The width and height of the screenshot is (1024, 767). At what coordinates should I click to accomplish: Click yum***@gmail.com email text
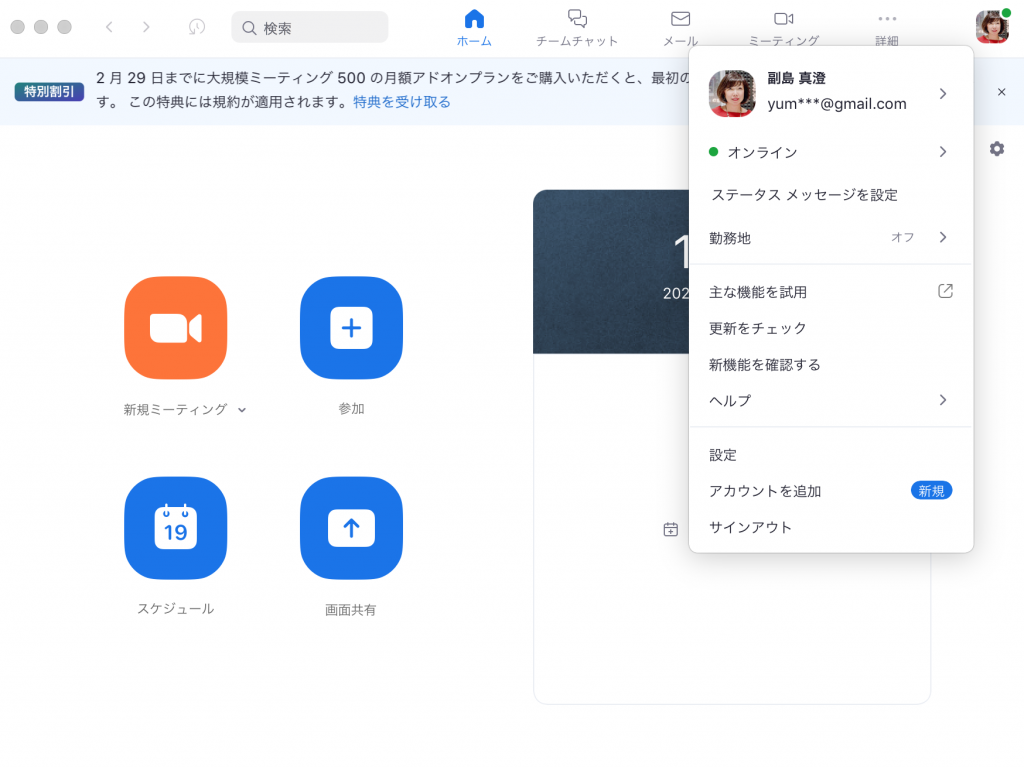[837, 104]
